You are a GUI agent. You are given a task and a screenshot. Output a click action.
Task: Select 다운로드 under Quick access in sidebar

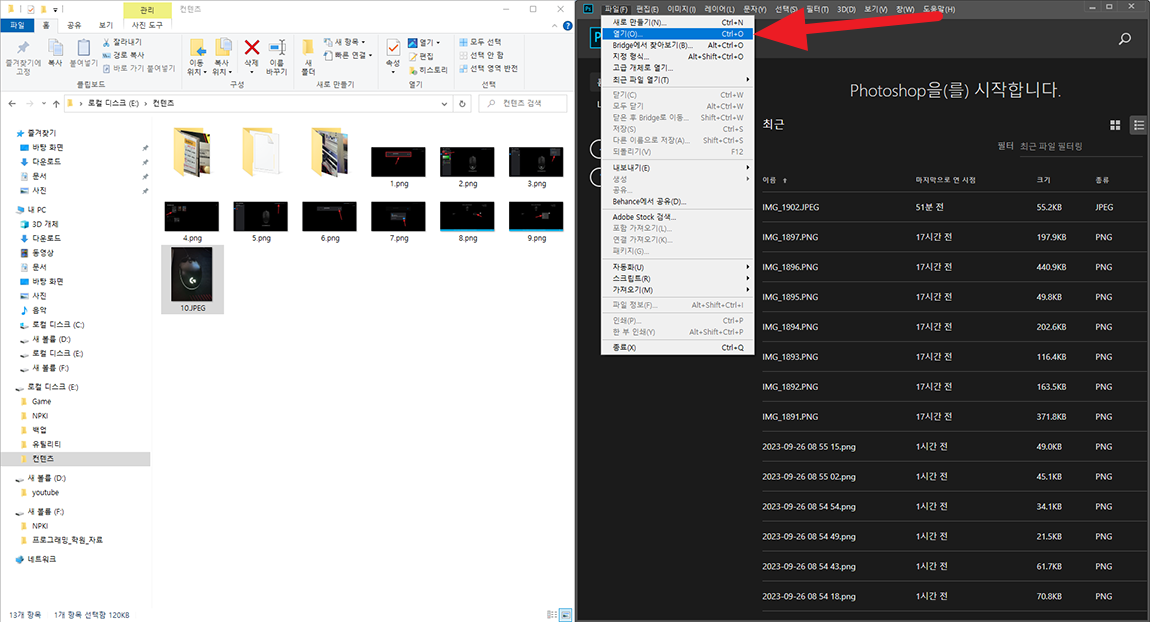46,162
